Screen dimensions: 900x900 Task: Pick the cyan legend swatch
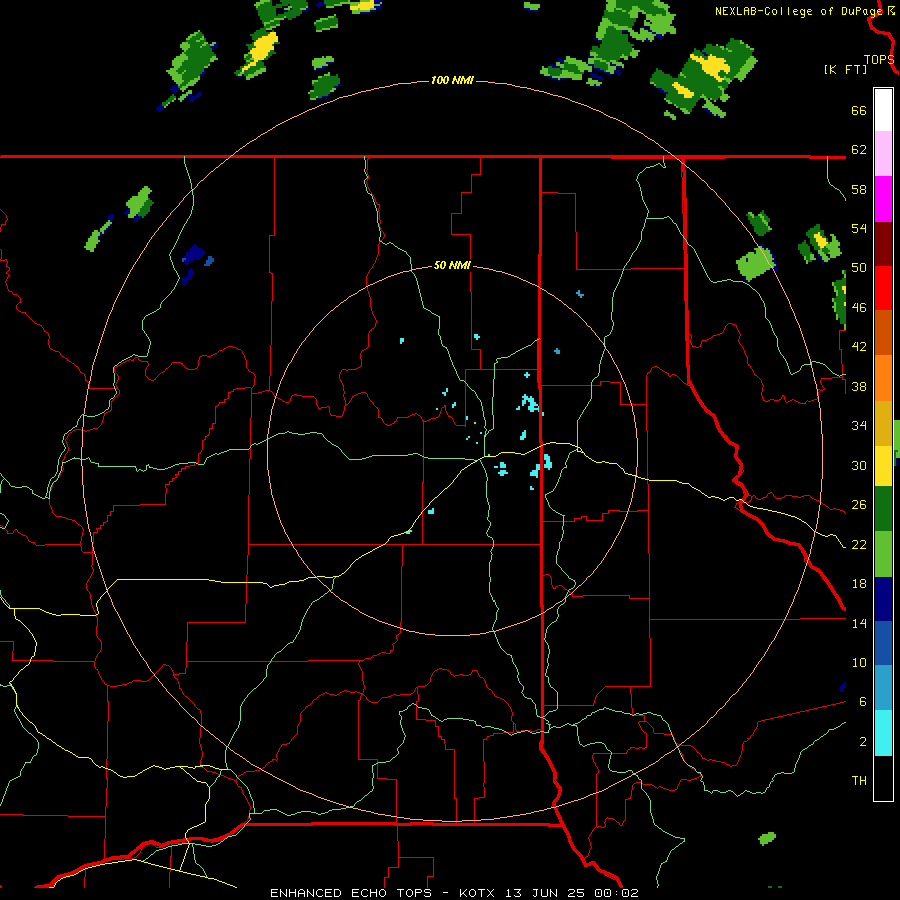point(883,733)
